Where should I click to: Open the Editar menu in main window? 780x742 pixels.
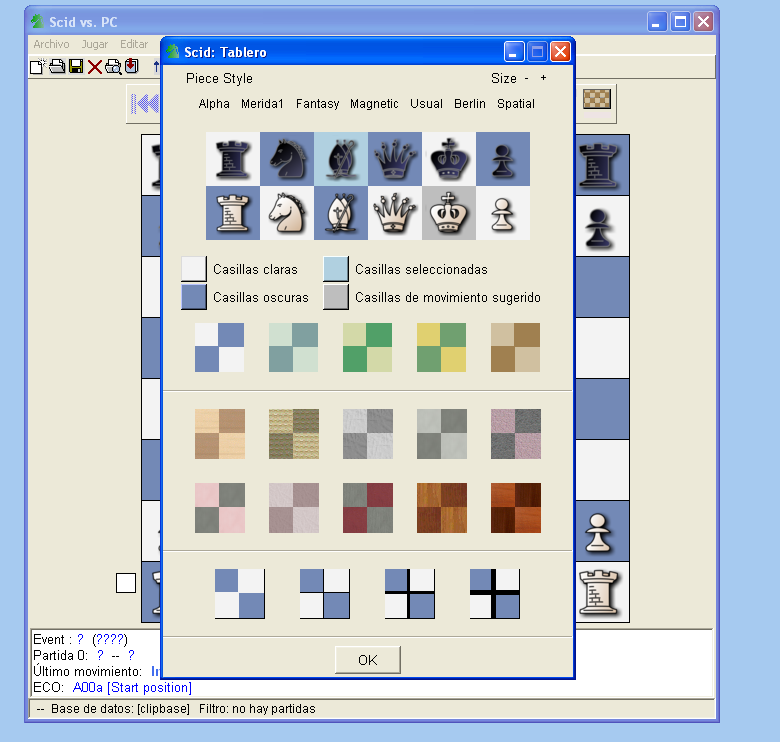[134, 44]
